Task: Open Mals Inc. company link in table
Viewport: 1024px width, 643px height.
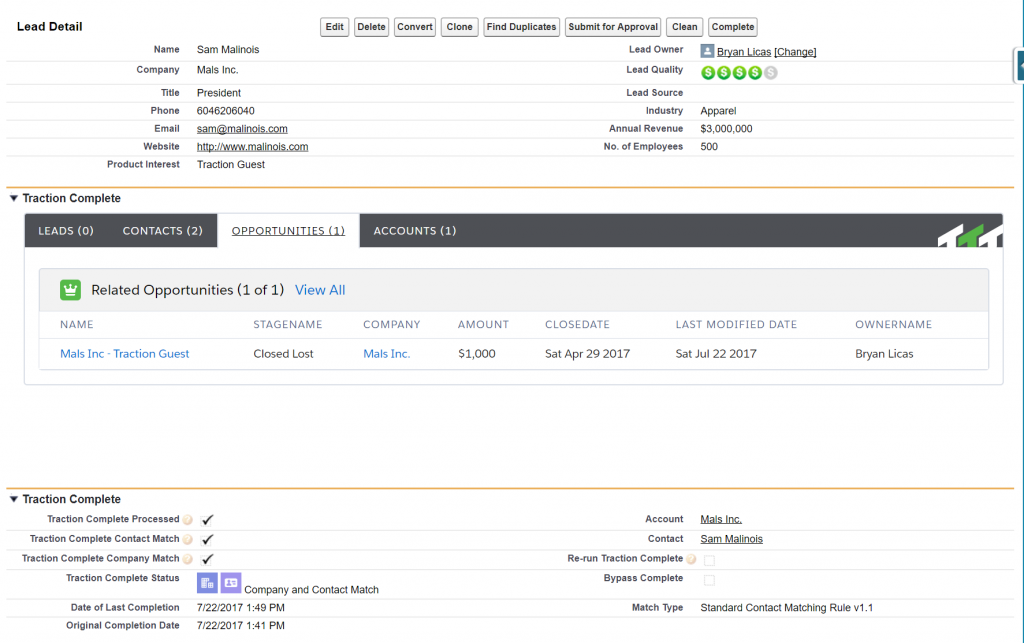Action: [387, 353]
